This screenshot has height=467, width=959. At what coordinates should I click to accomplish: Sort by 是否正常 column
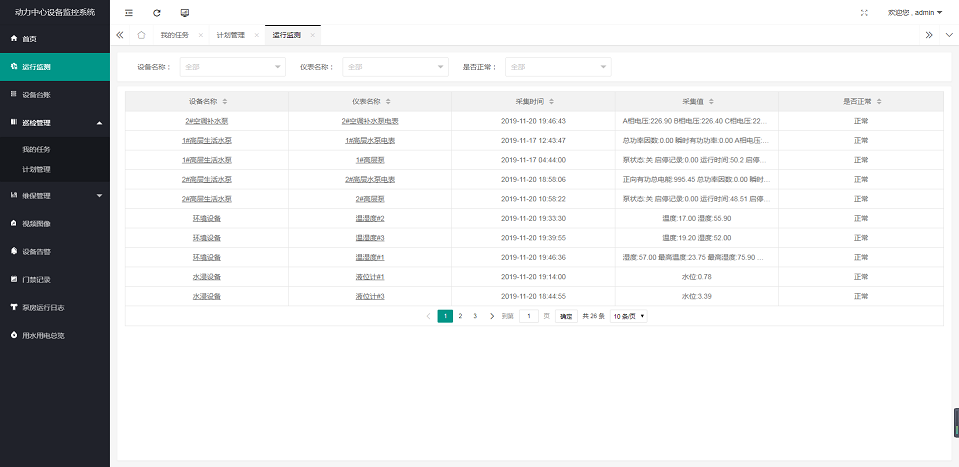879,102
